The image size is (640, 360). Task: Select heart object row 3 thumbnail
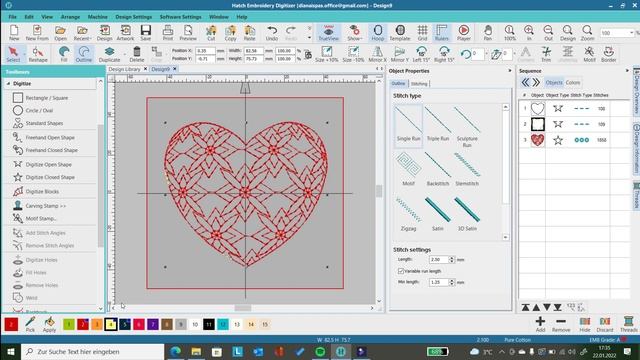538,140
